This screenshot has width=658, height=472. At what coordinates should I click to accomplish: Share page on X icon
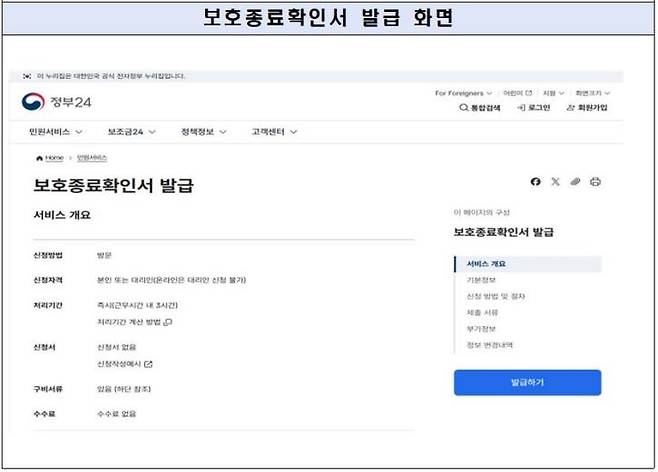(555, 182)
